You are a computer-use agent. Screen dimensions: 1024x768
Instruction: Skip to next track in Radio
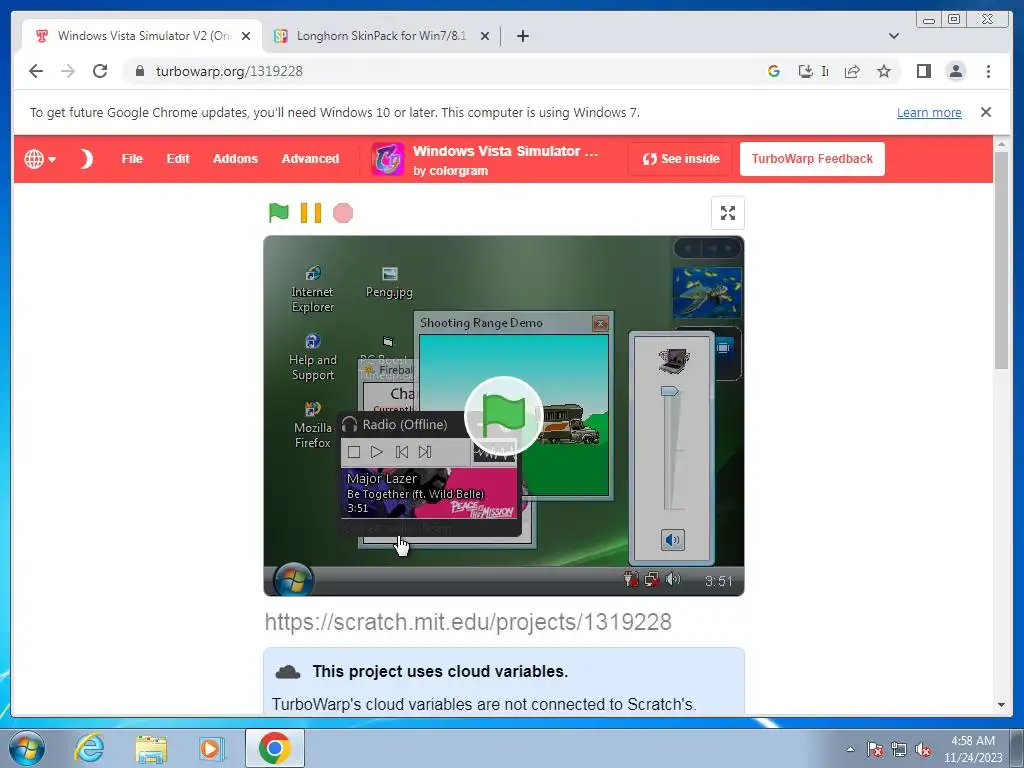click(x=425, y=452)
